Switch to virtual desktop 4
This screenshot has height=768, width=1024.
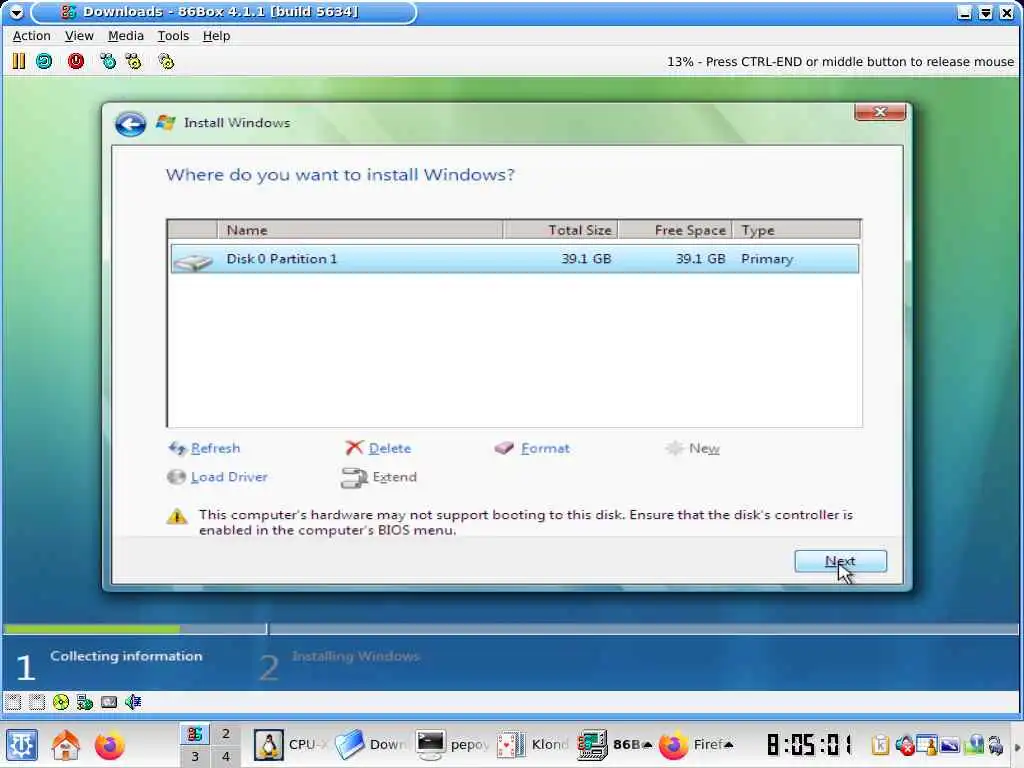(x=225, y=756)
